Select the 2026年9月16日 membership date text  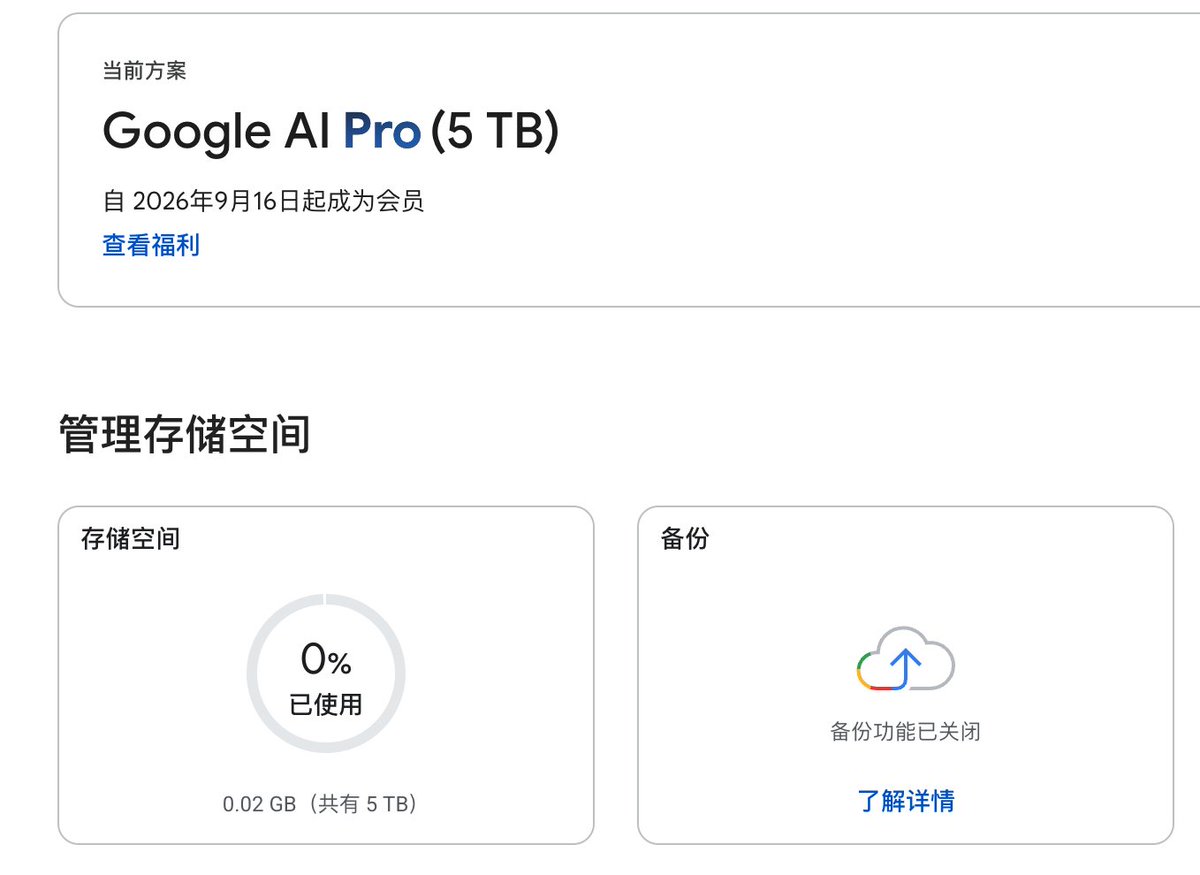tap(216, 201)
